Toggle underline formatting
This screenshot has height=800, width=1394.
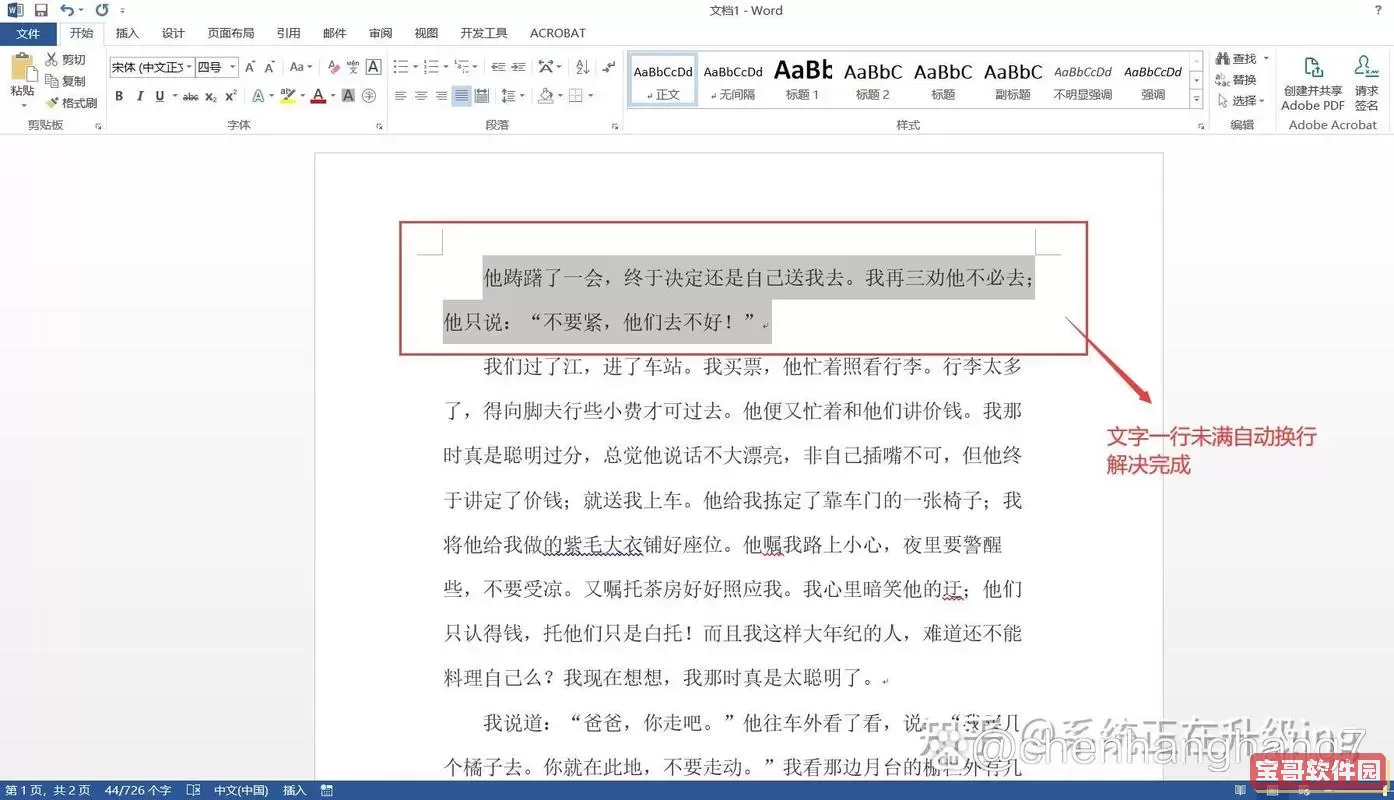coord(159,96)
